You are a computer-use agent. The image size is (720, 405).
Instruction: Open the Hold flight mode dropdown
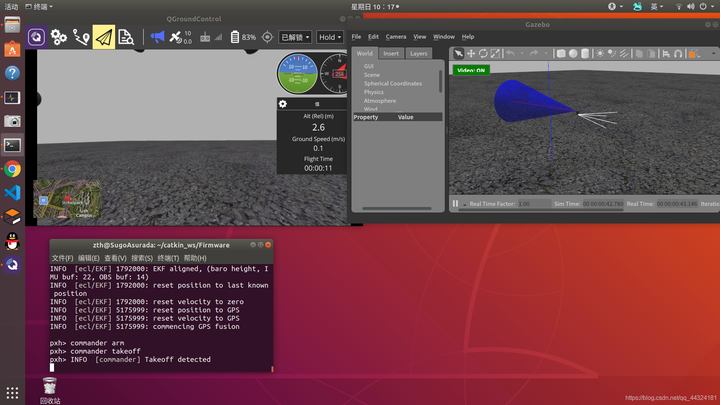[x=330, y=37]
